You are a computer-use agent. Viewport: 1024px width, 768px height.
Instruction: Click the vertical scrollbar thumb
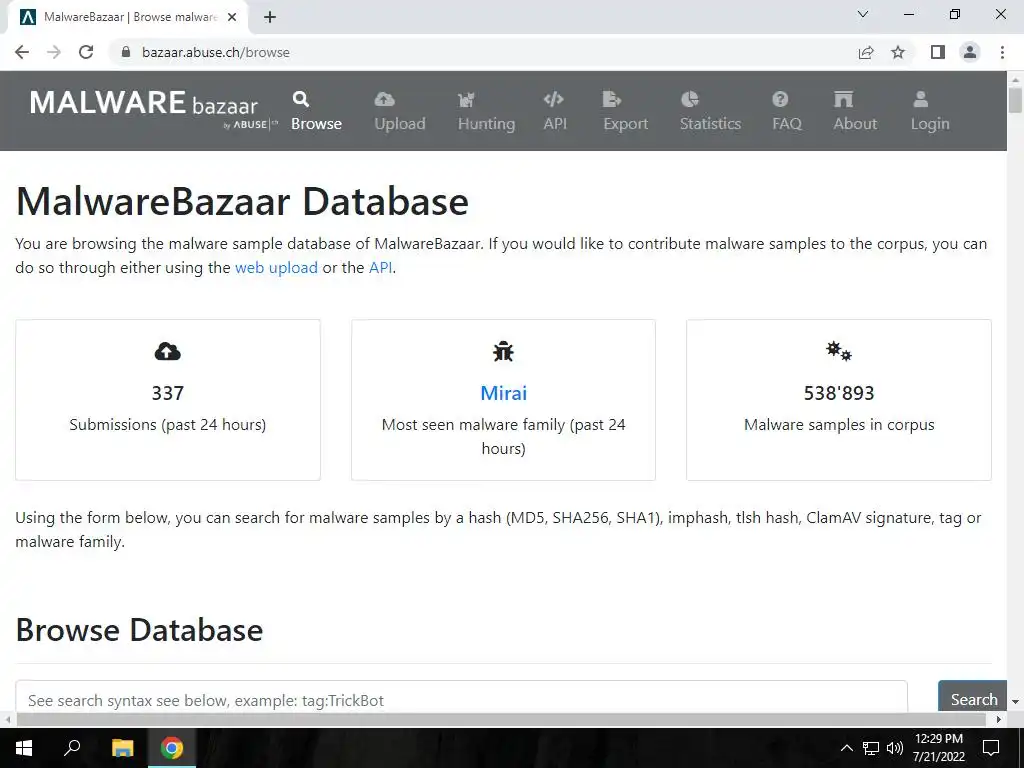(1015, 100)
